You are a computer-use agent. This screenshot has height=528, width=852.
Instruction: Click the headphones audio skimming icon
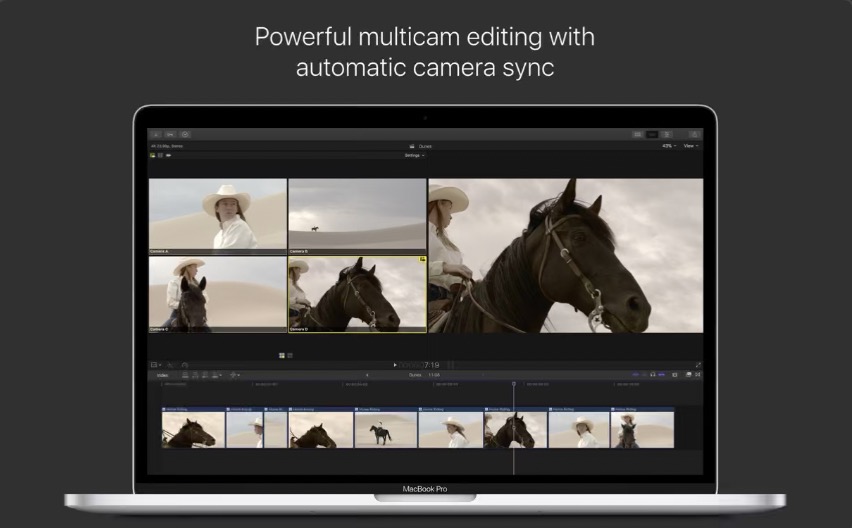click(x=652, y=375)
